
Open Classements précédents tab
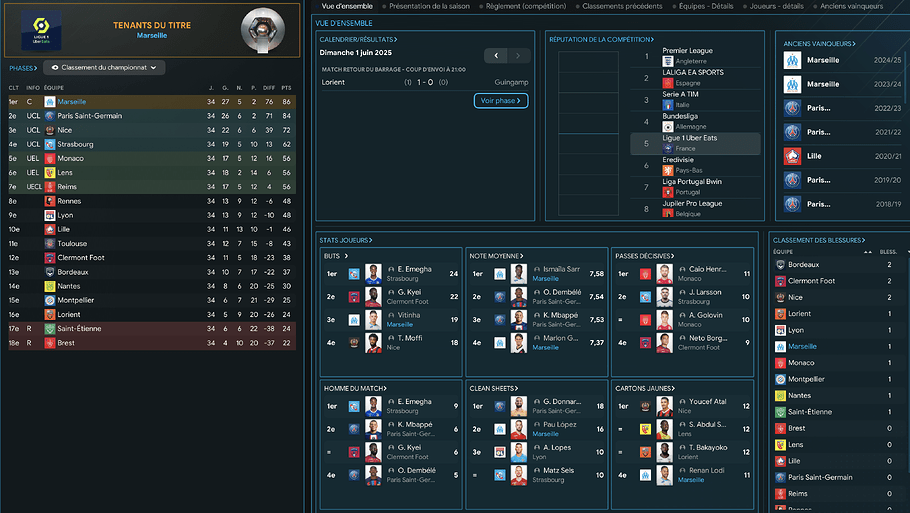[622, 6]
